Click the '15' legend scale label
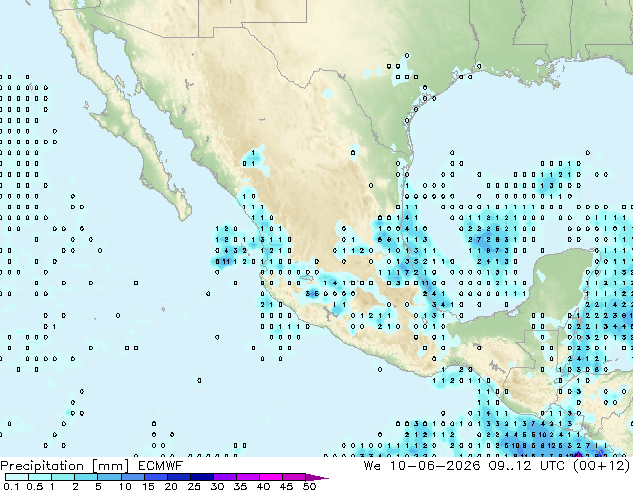 pos(148,486)
